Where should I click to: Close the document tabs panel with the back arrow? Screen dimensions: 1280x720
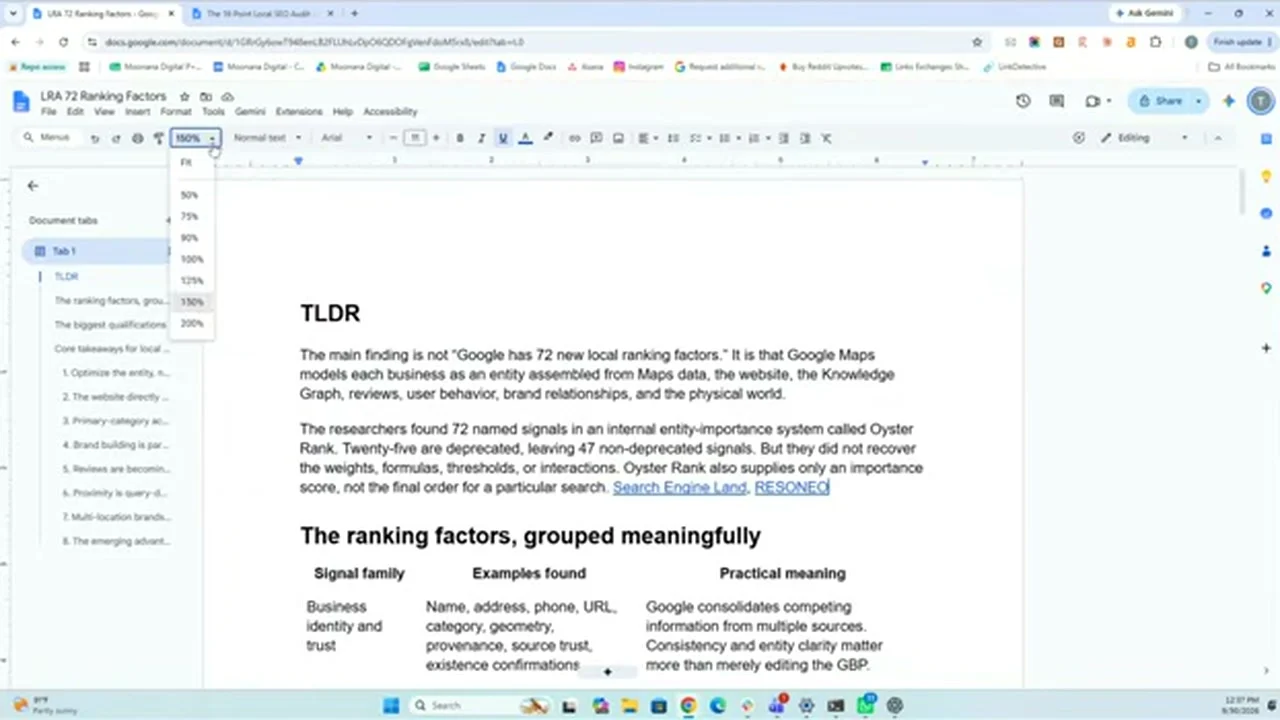pyautogui.click(x=33, y=185)
